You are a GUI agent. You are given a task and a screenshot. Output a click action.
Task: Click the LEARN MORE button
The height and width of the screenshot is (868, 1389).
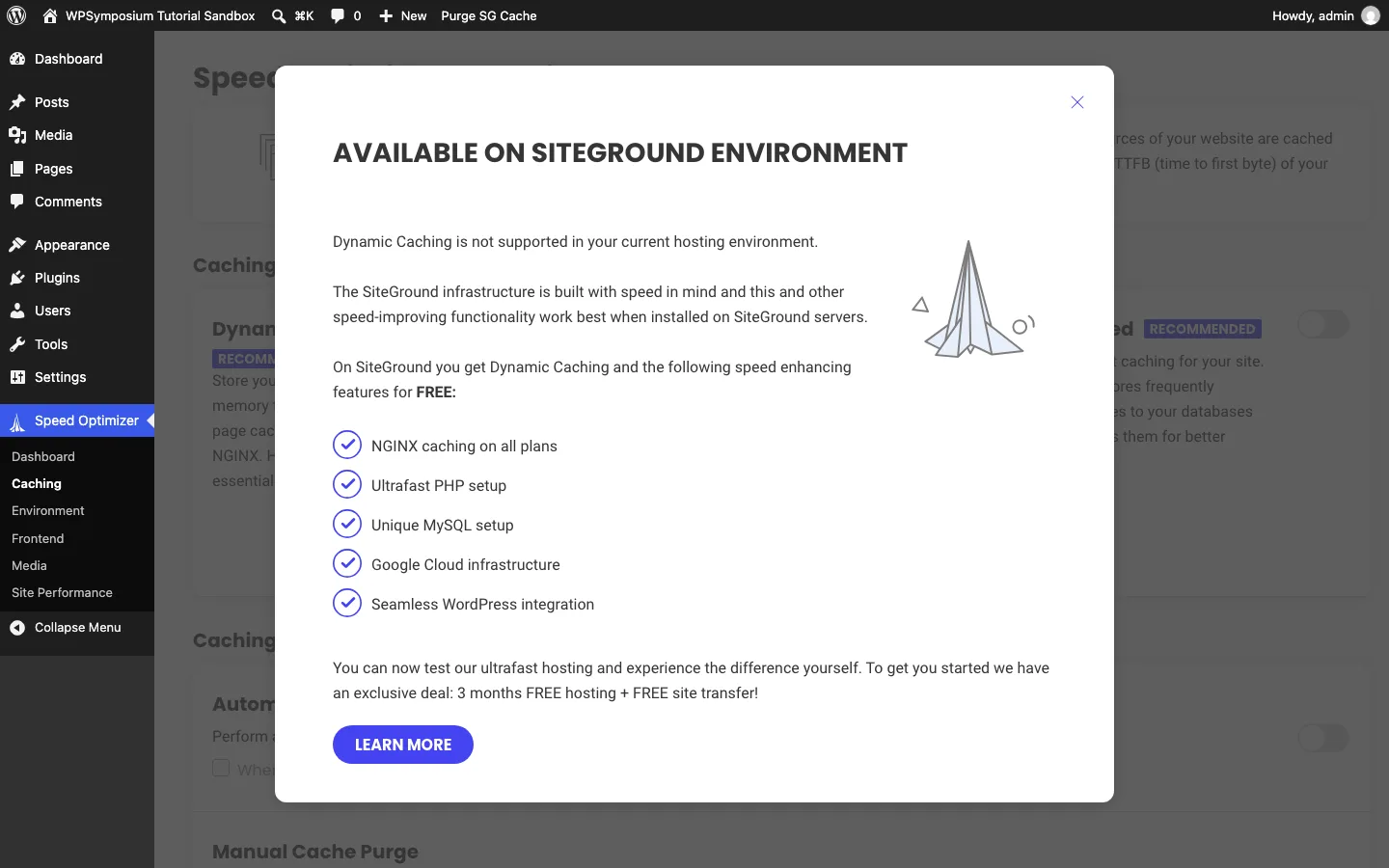tap(403, 745)
